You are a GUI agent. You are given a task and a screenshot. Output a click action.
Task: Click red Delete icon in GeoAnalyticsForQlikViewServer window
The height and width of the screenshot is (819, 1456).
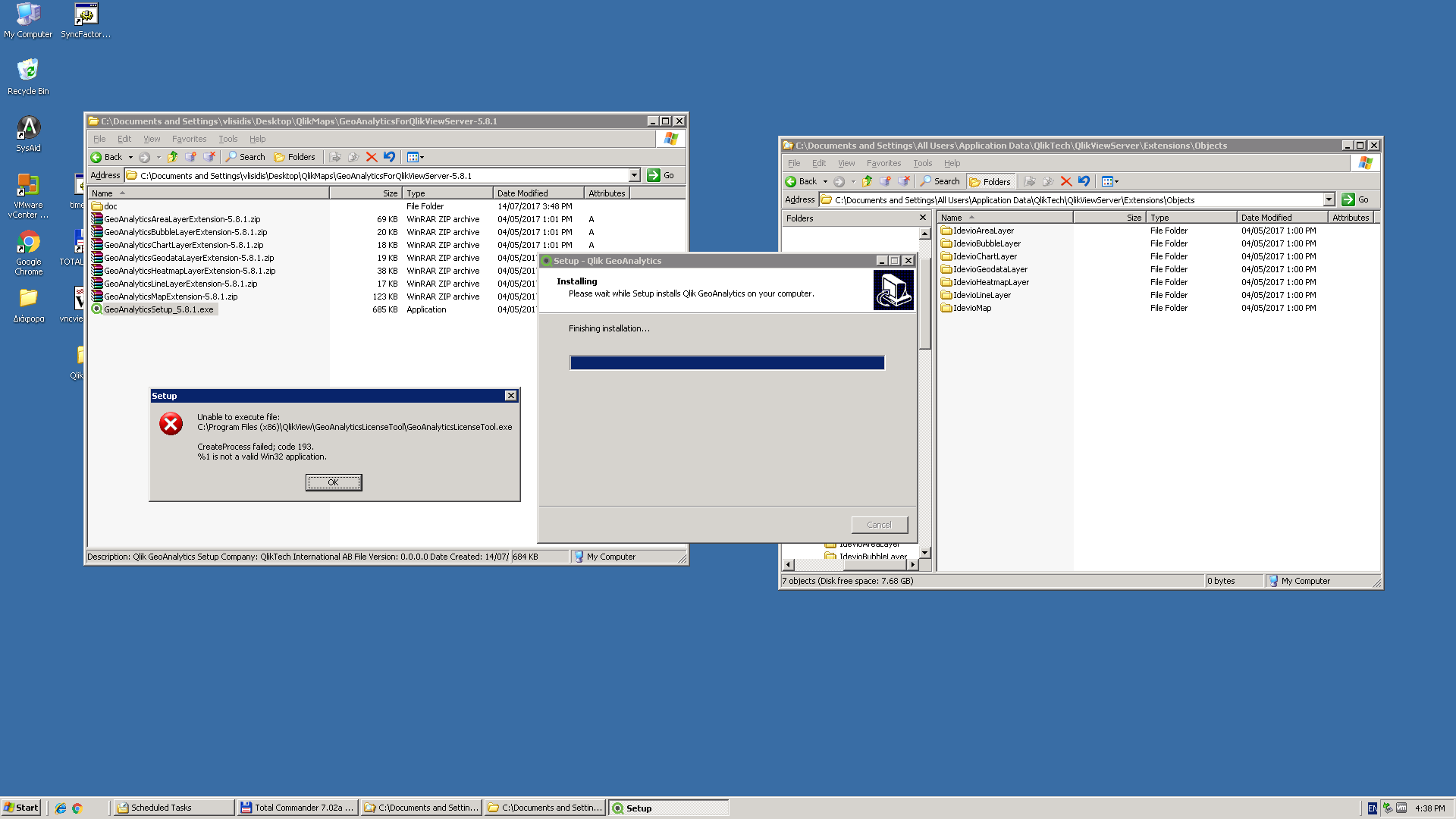(x=372, y=157)
